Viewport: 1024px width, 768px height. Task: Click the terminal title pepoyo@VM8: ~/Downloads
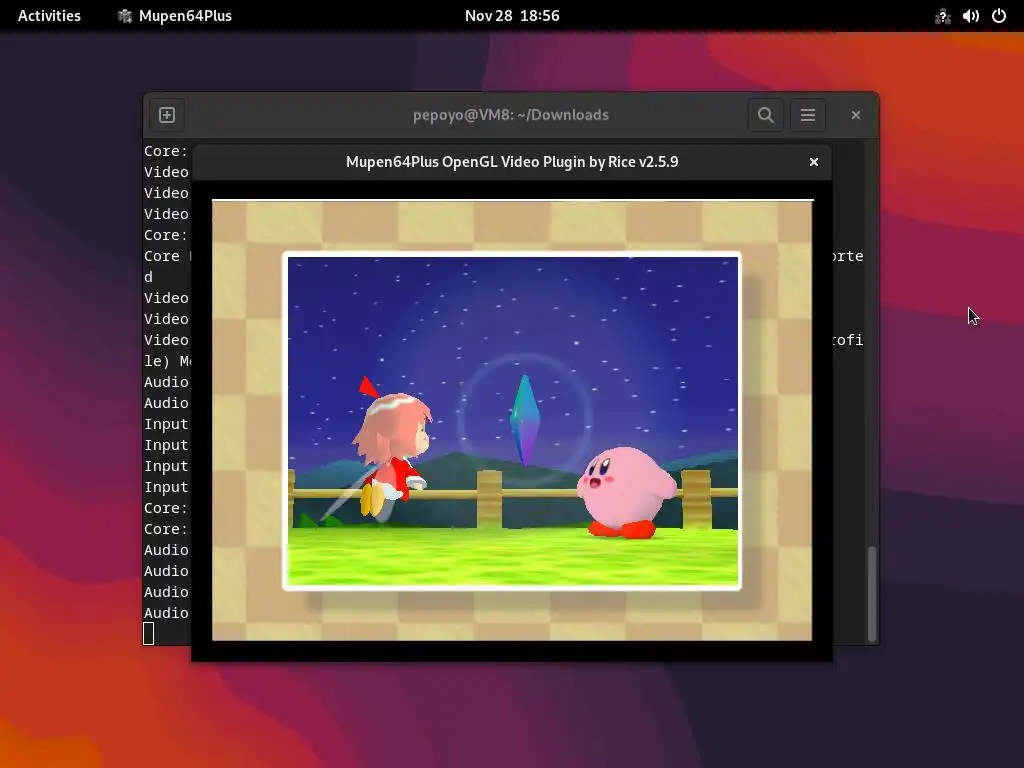[x=511, y=115]
